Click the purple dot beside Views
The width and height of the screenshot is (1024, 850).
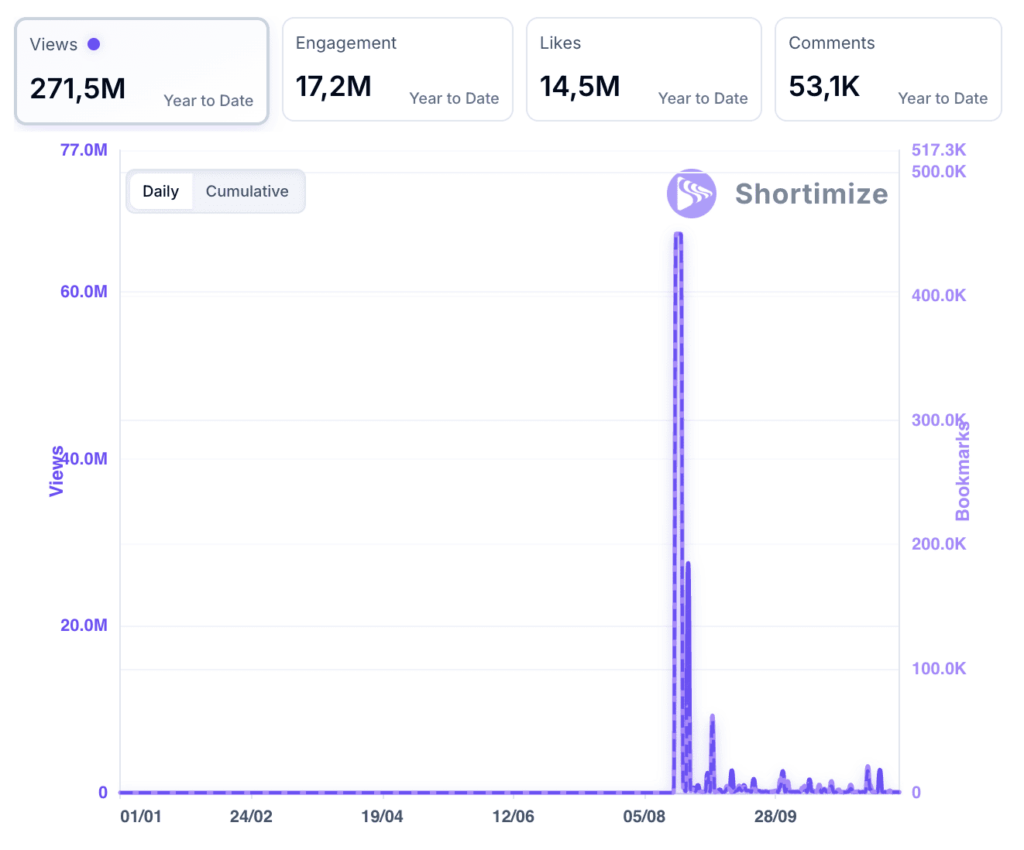[x=93, y=44]
